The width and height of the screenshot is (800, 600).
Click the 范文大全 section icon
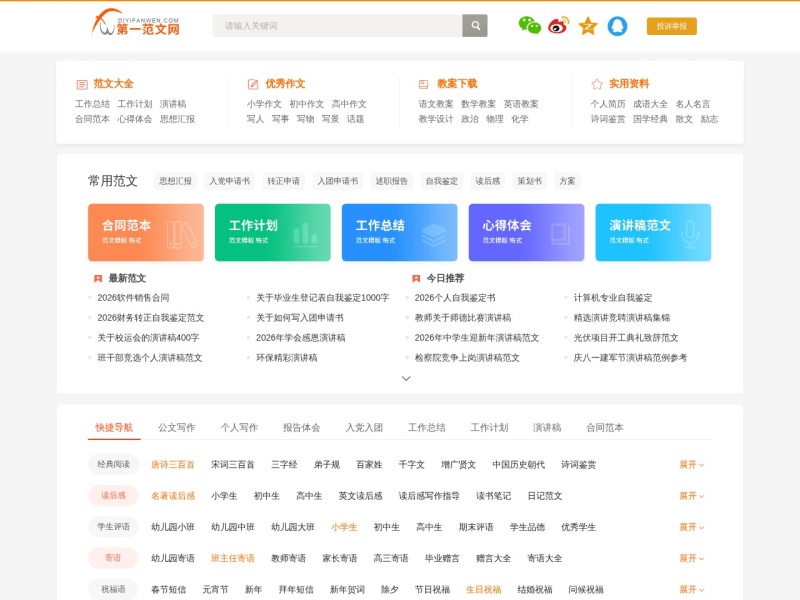click(82, 84)
